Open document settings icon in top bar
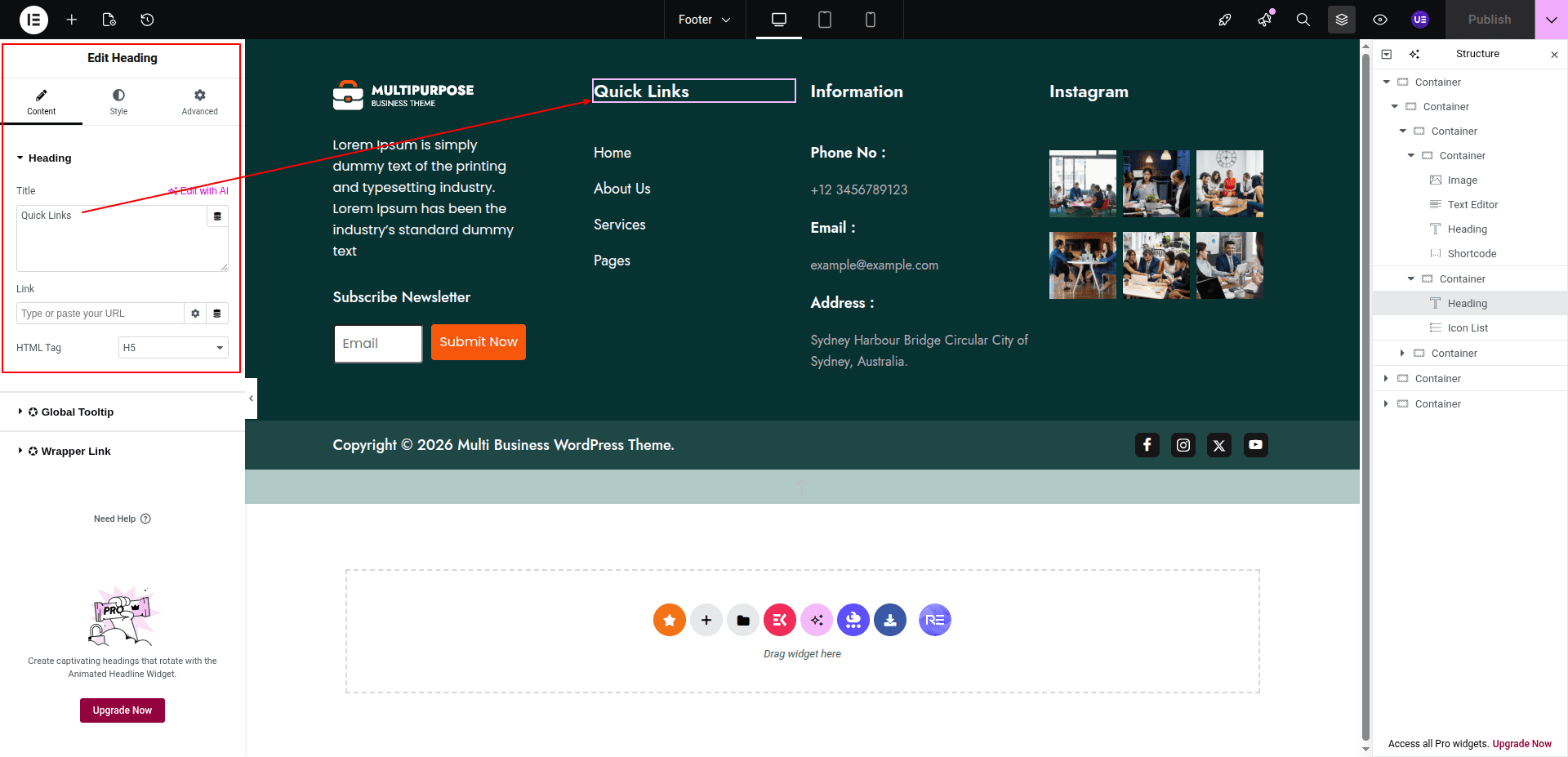The image size is (1568, 757). pyautogui.click(x=109, y=20)
